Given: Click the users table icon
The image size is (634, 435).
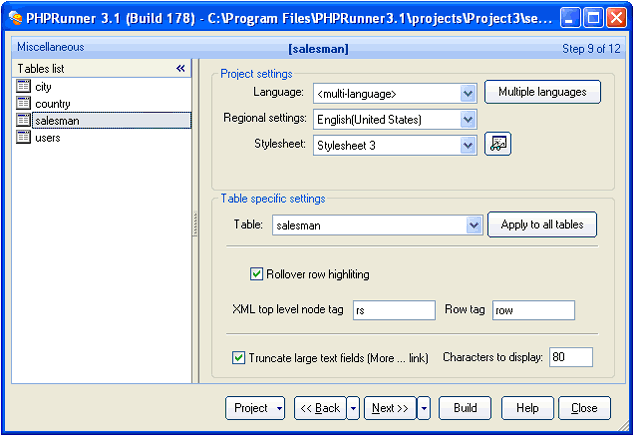Looking at the screenshot, I should click(x=23, y=137).
